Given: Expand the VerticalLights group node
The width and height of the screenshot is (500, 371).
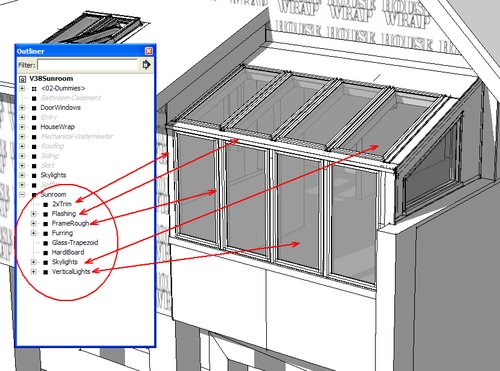Looking at the screenshot, I should click(33, 272).
